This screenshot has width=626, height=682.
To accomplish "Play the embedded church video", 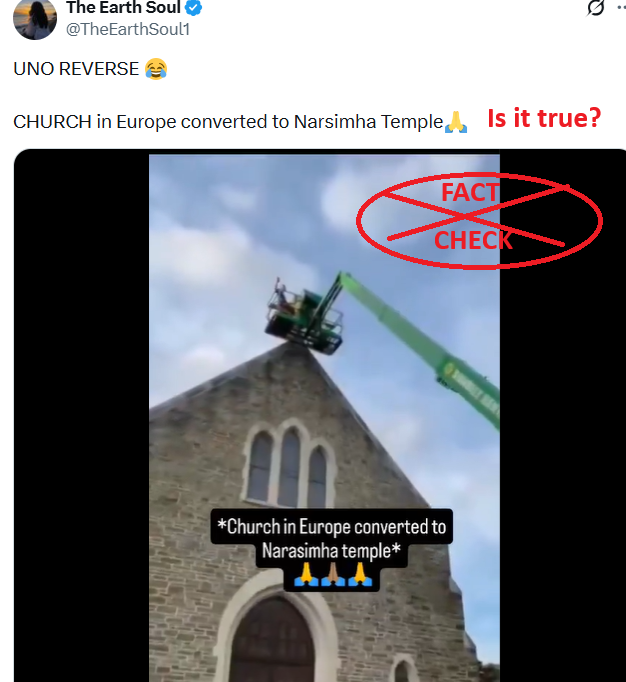I will pyautogui.click(x=324, y=418).
